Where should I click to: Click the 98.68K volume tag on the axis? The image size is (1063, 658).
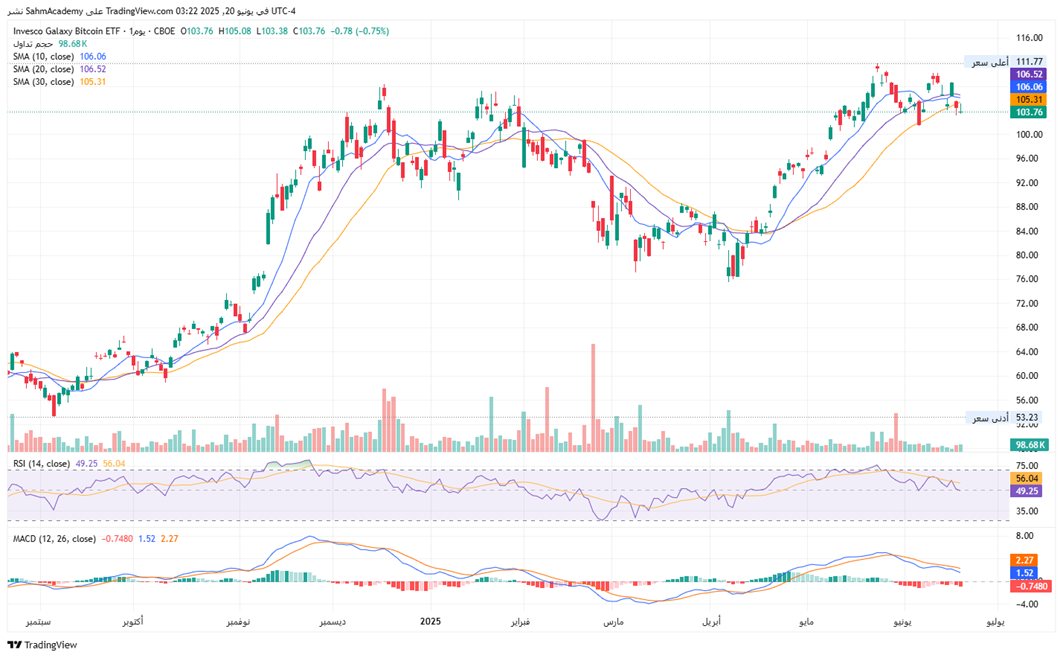point(1029,445)
